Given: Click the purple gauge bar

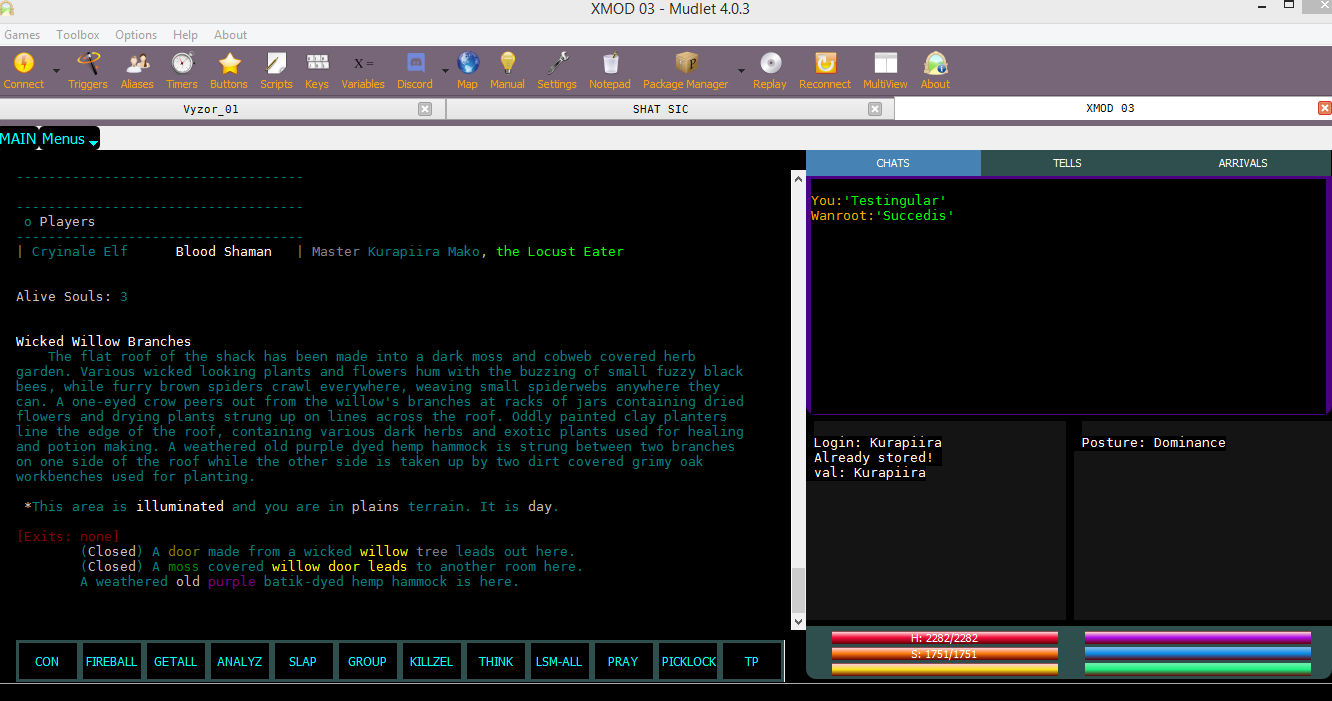Looking at the screenshot, I should pyautogui.click(x=1198, y=638).
